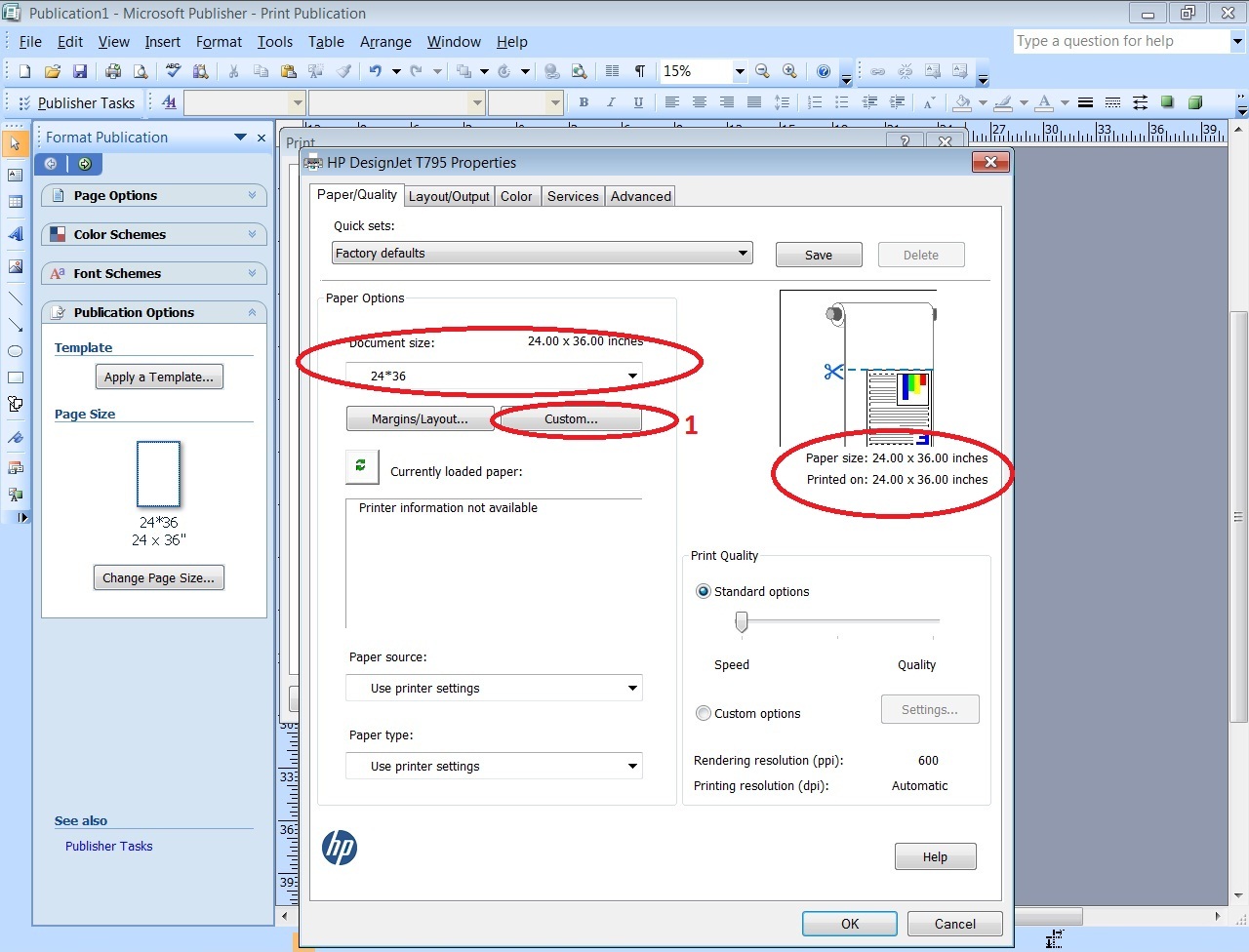Click the Speed/Quality slider handle
The width and height of the screenshot is (1249, 952).
(x=742, y=621)
